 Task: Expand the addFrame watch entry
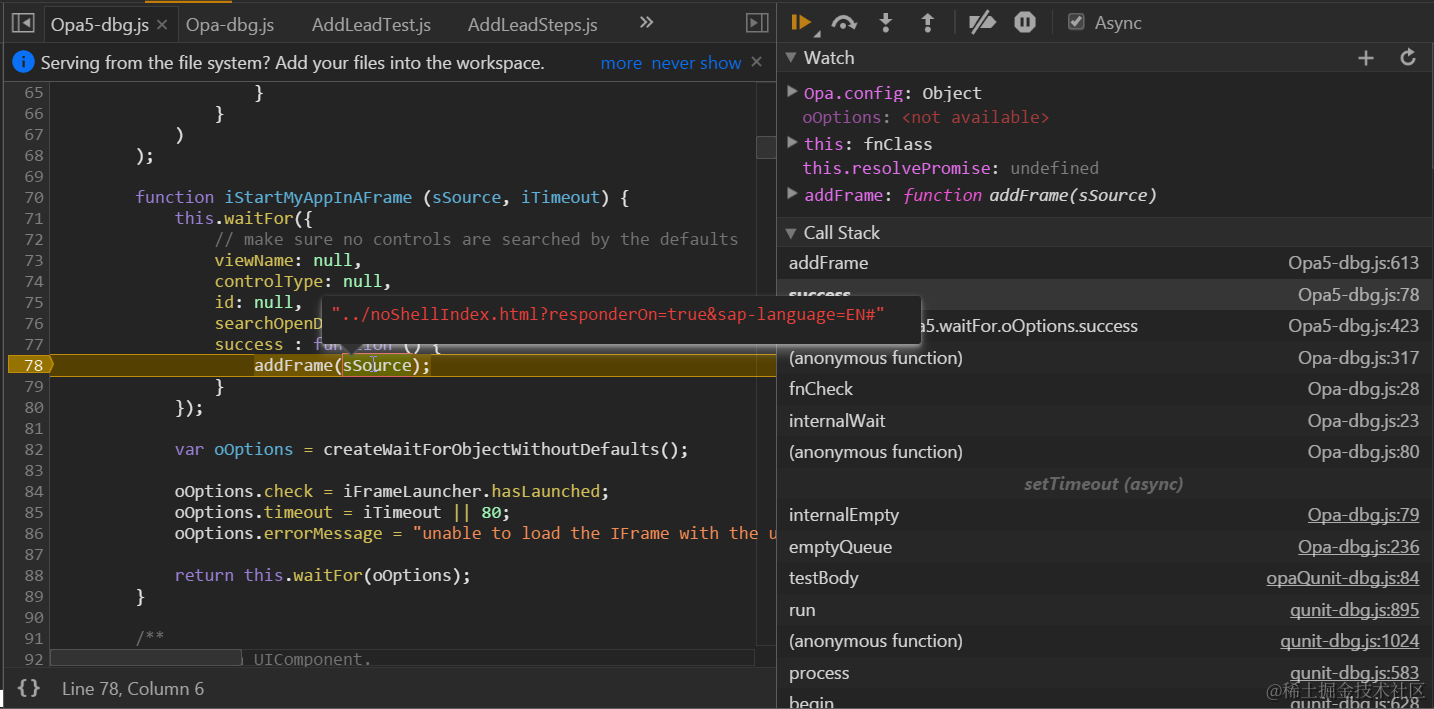pos(793,194)
